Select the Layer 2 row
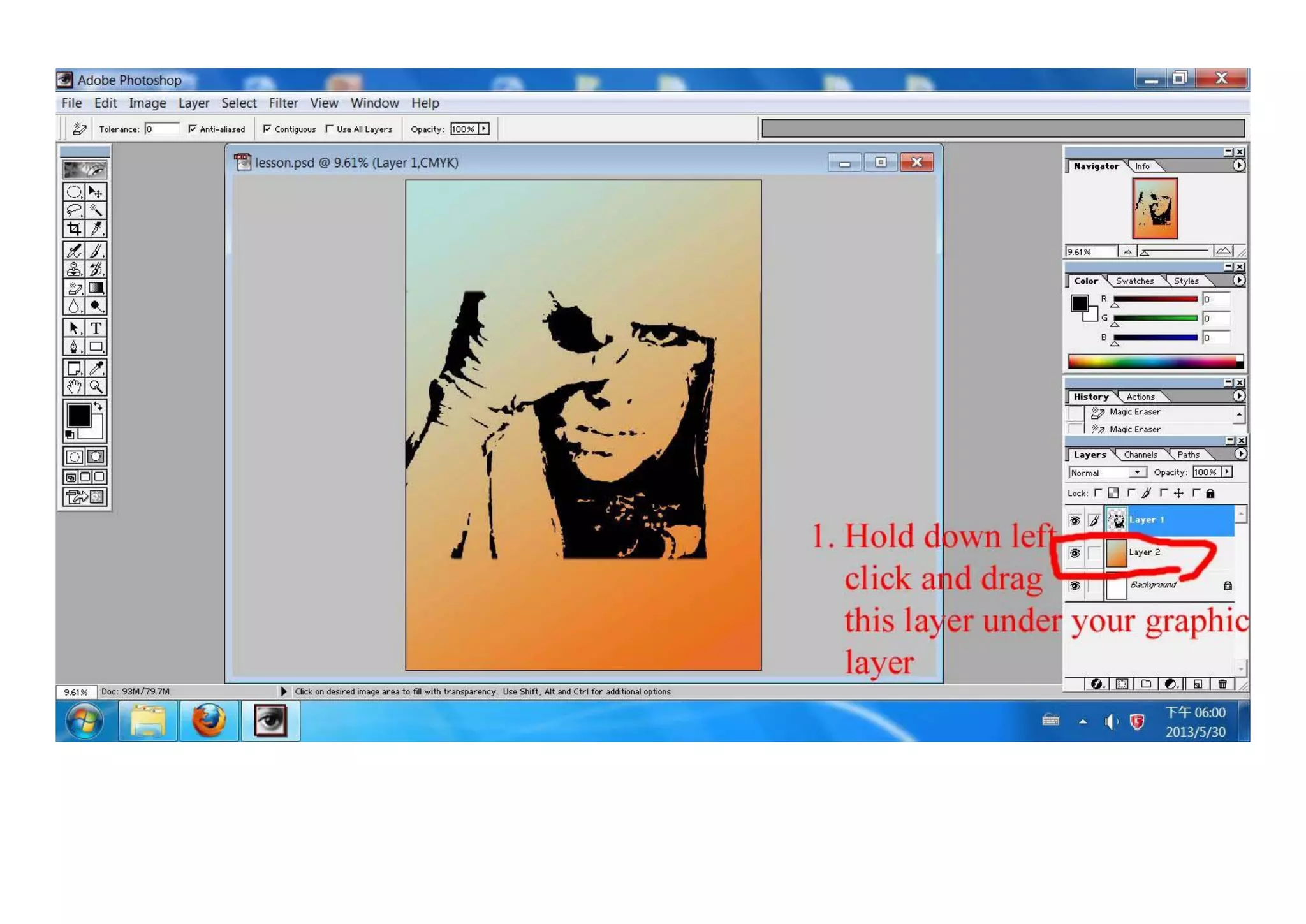 tap(1150, 553)
